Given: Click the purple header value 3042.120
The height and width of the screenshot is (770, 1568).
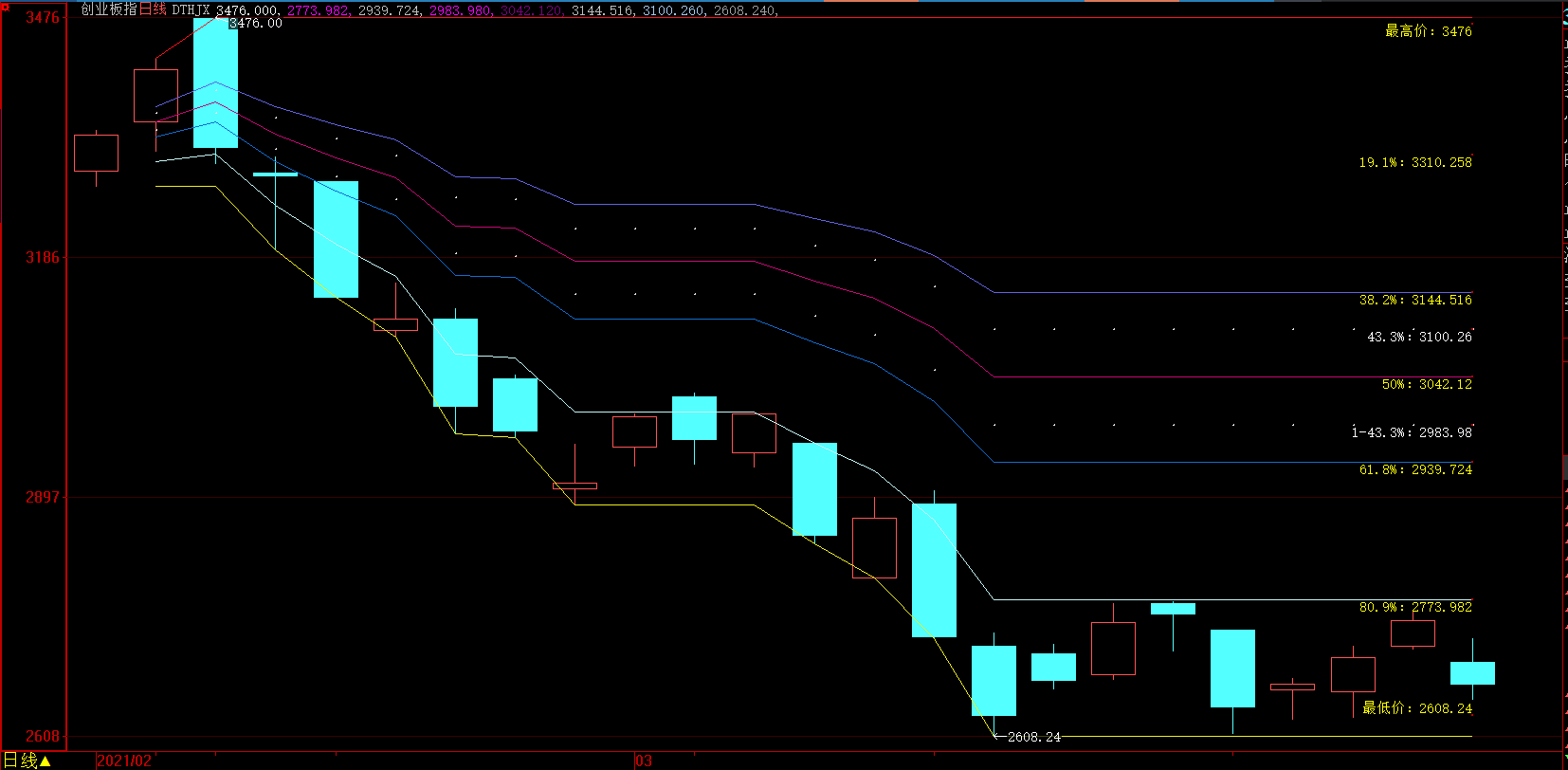Looking at the screenshot, I should pos(532,10).
